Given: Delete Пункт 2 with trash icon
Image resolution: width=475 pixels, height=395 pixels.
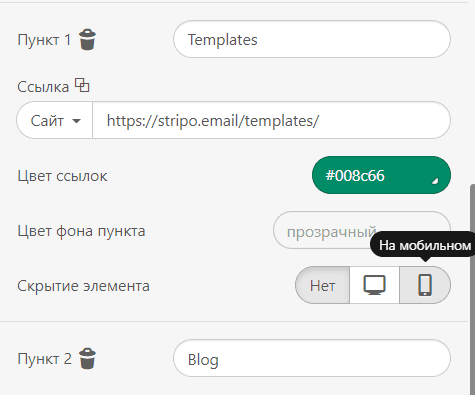Looking at the screenshot, I should click(x=87, y=359).
